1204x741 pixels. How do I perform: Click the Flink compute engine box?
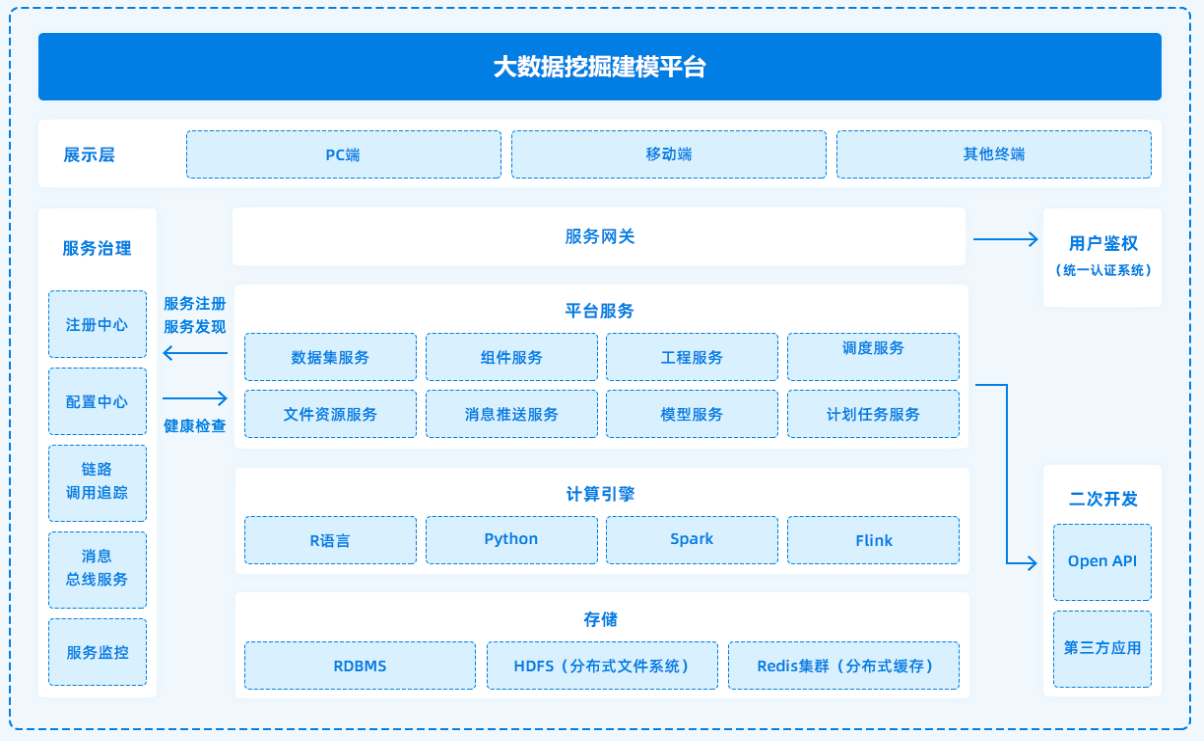point(872,540)
